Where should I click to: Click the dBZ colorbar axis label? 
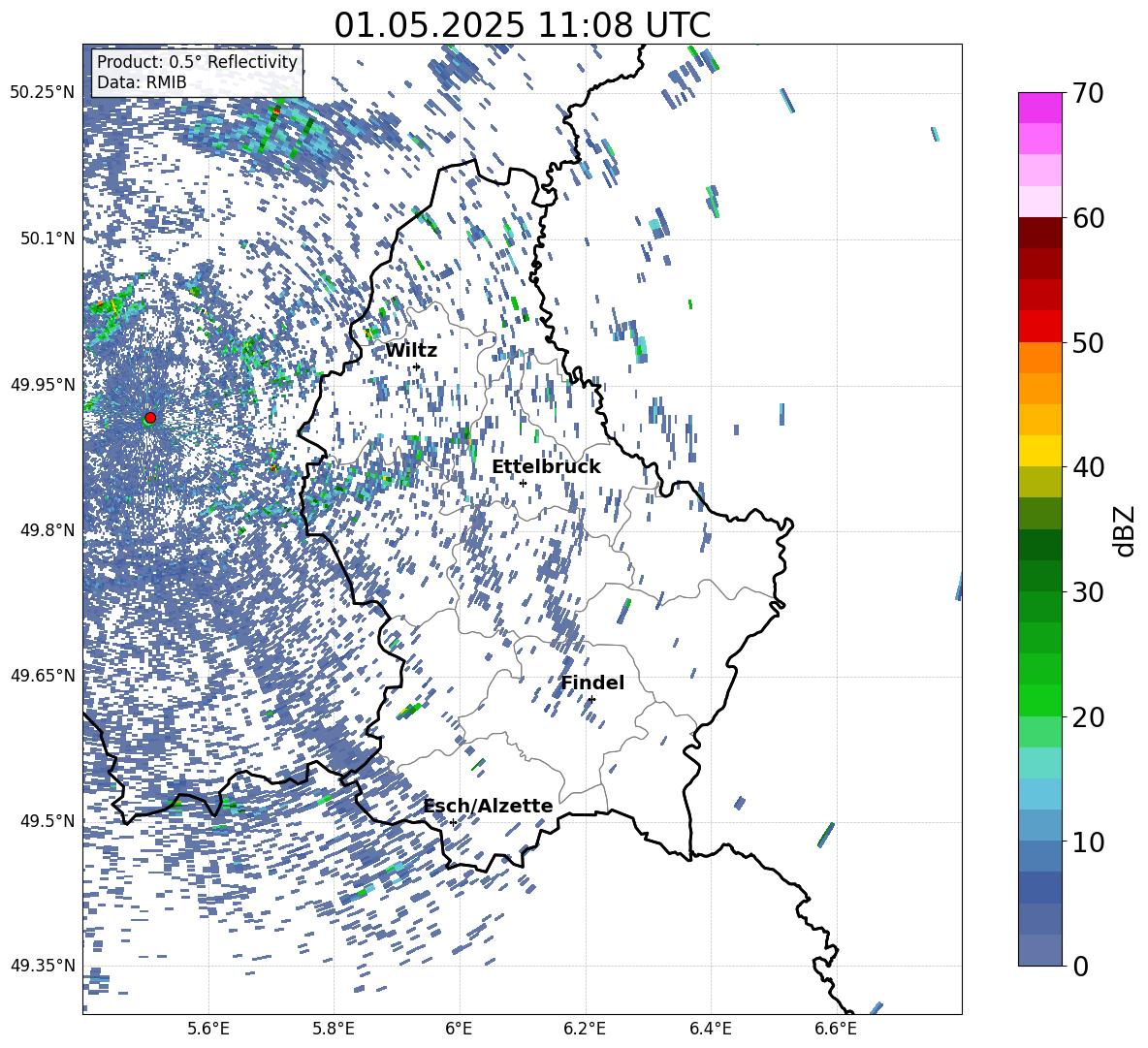(x=1125, y=530)
